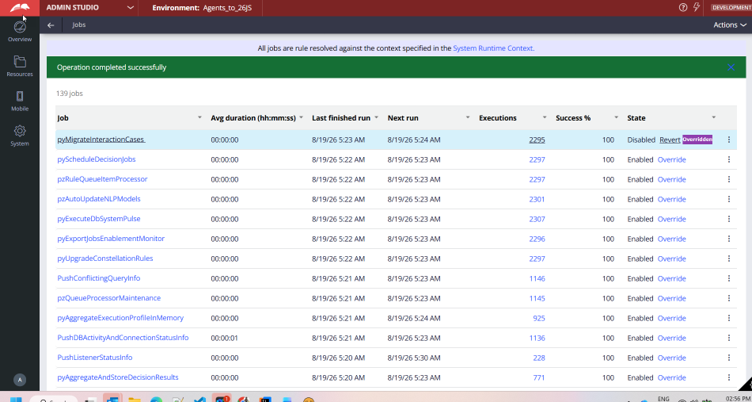
Task: Open the Executions column filter arrow
Action: tap(544, 118)
